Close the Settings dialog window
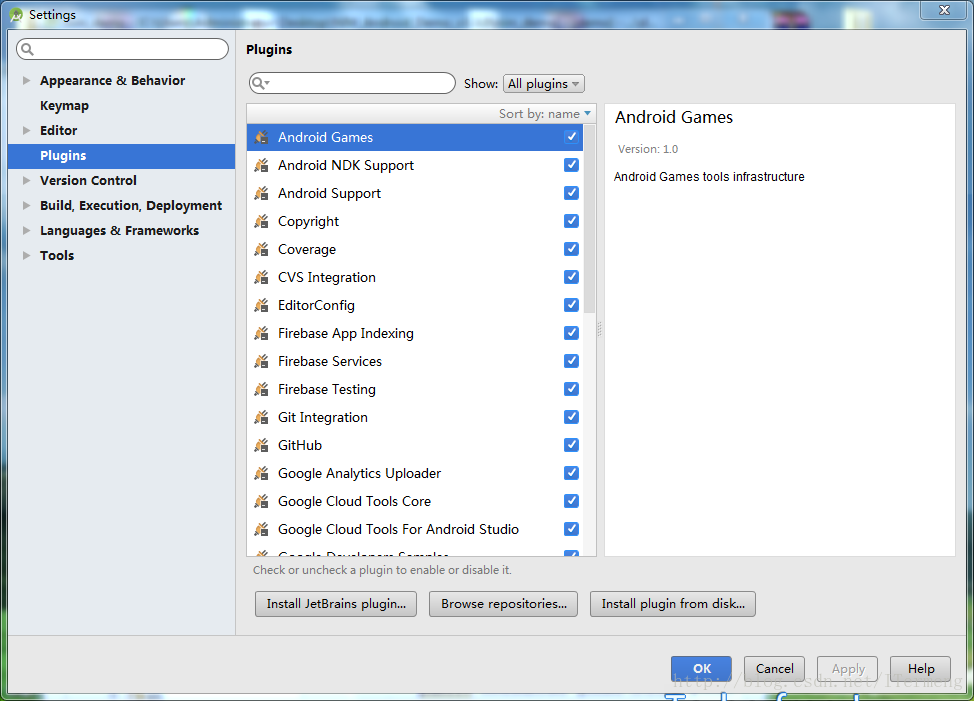Viewport: 974px width, 701px height. coord(944,10)
